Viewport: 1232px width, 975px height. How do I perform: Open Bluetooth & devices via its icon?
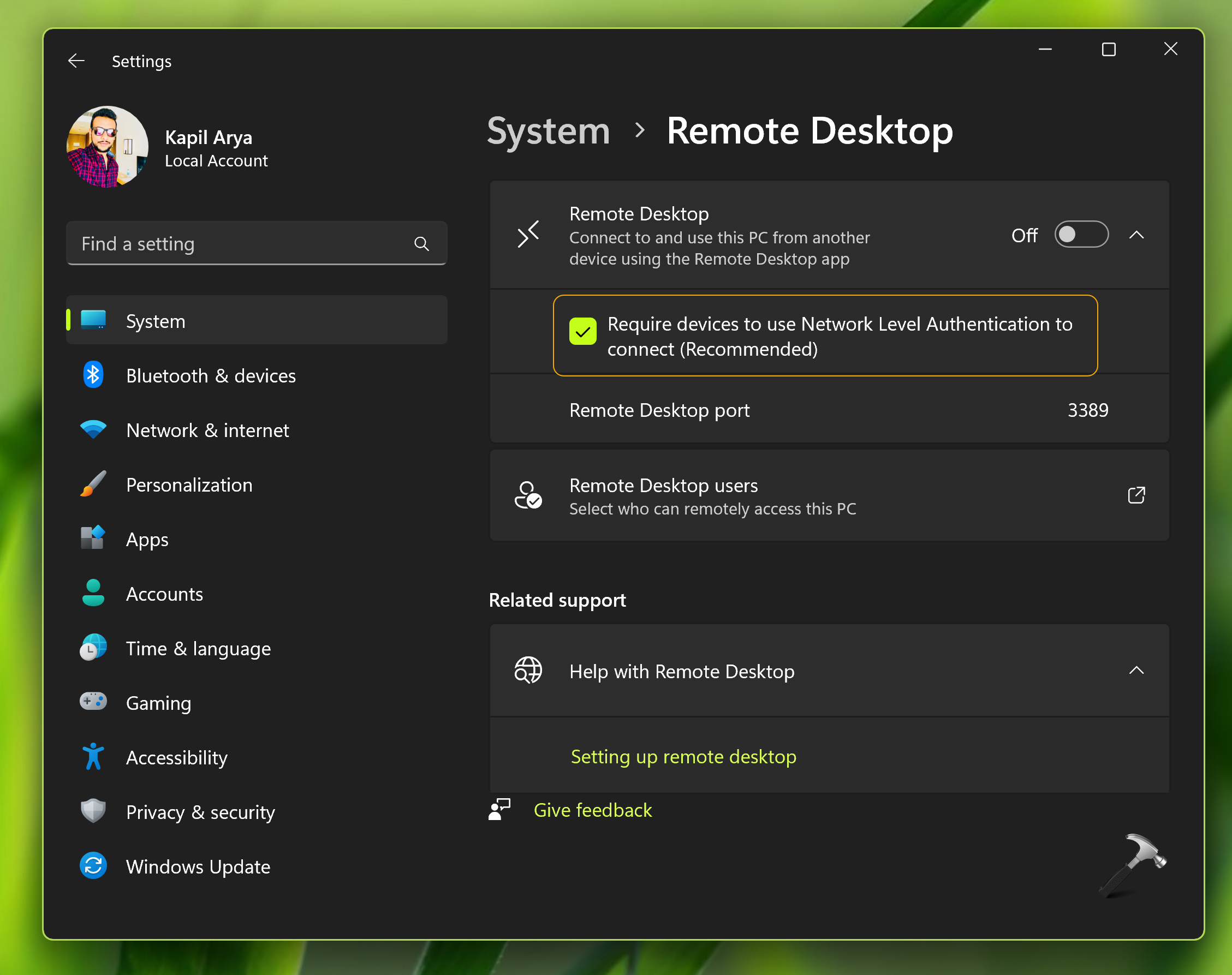tap(93, 375)
